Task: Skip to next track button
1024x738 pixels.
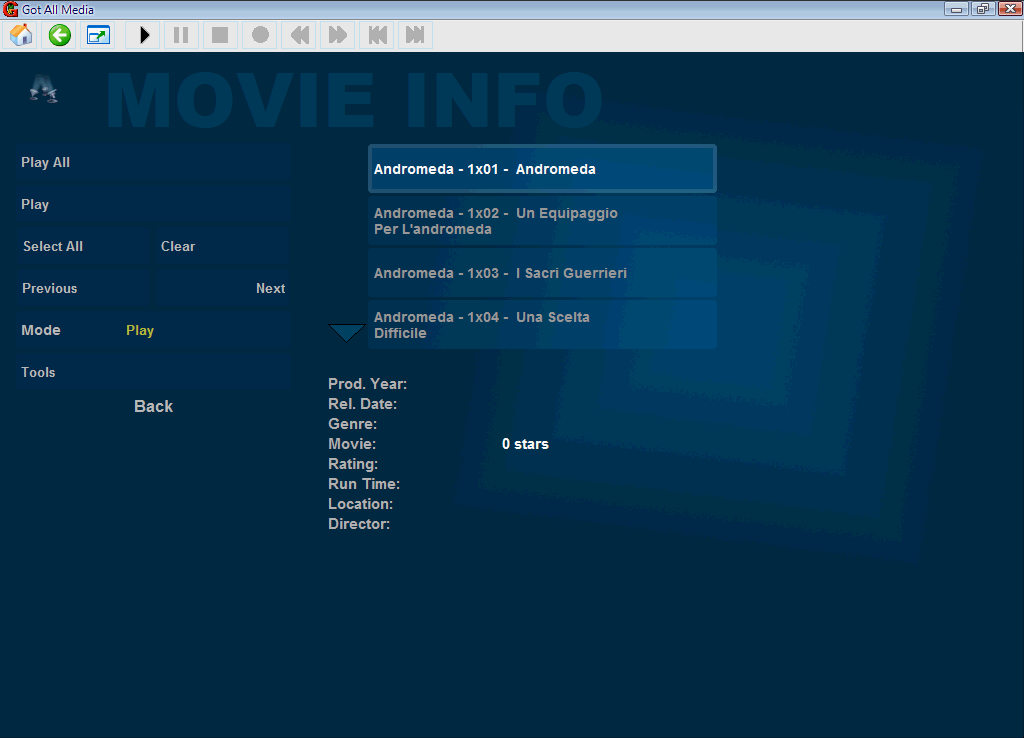Action: tap(415, 35)
